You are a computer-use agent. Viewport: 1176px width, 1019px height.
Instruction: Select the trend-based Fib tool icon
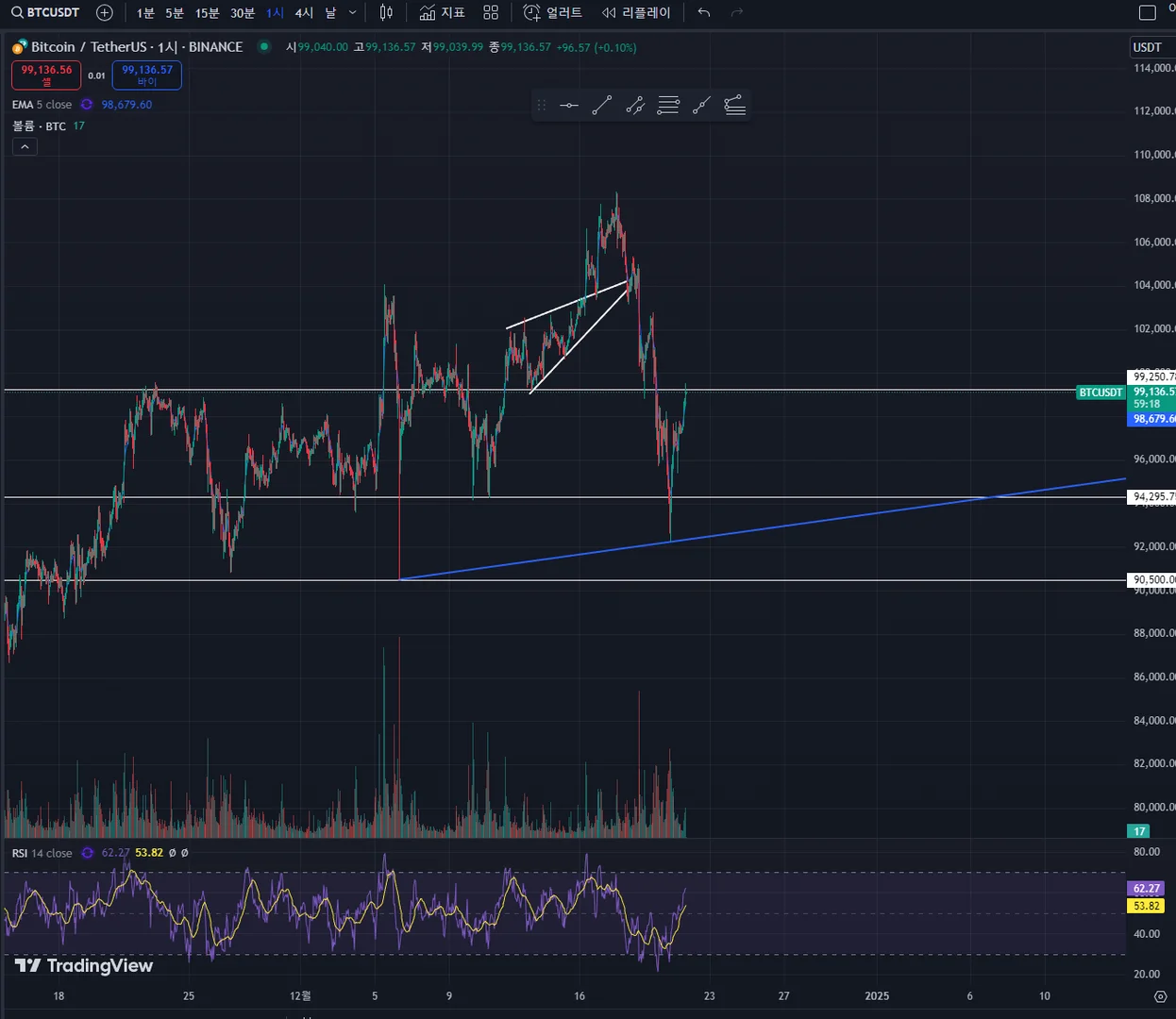point(734,106)
